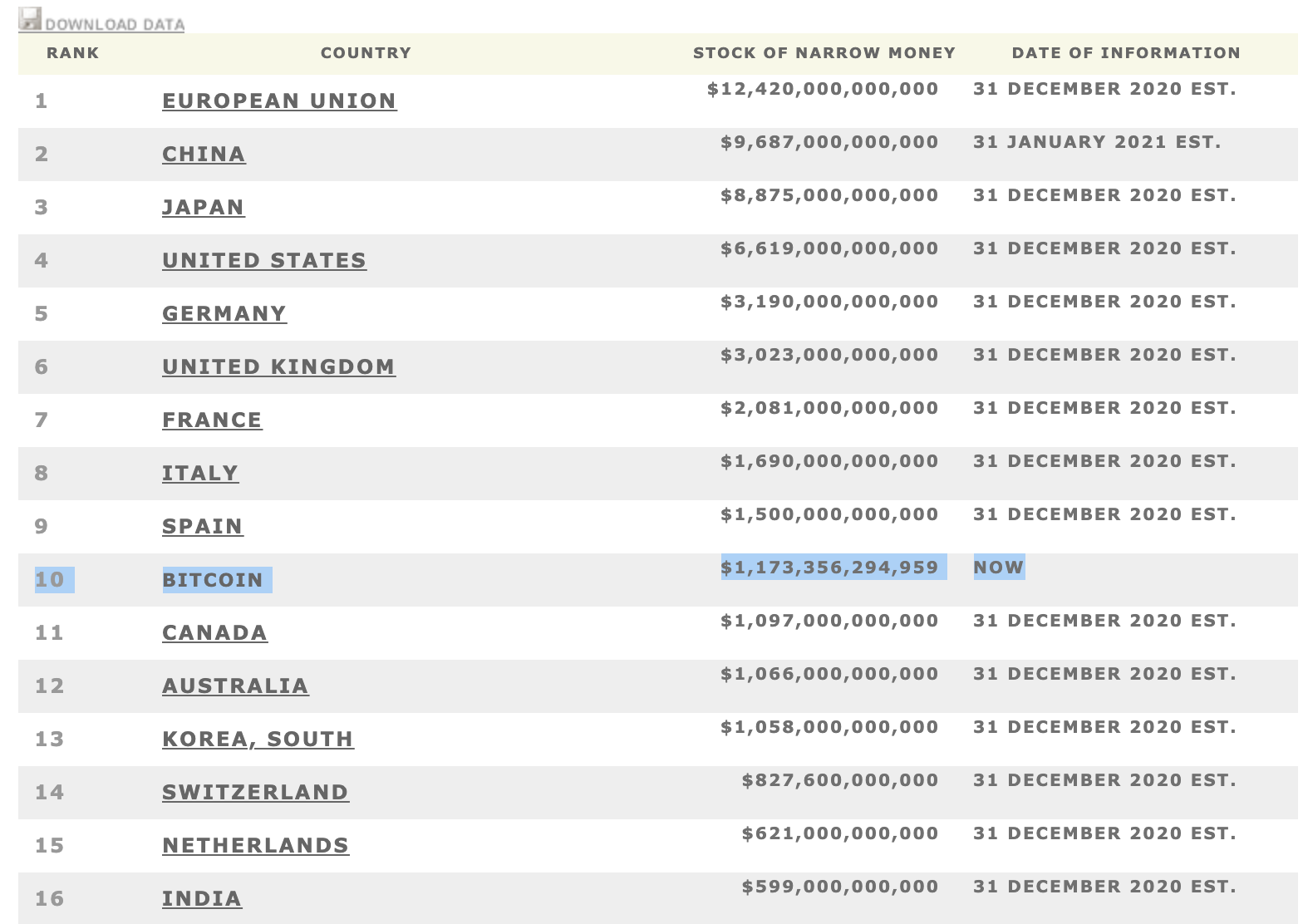Click the Rank column header
This screenshot has height=924, width=1303.
[x=73, y=53]
